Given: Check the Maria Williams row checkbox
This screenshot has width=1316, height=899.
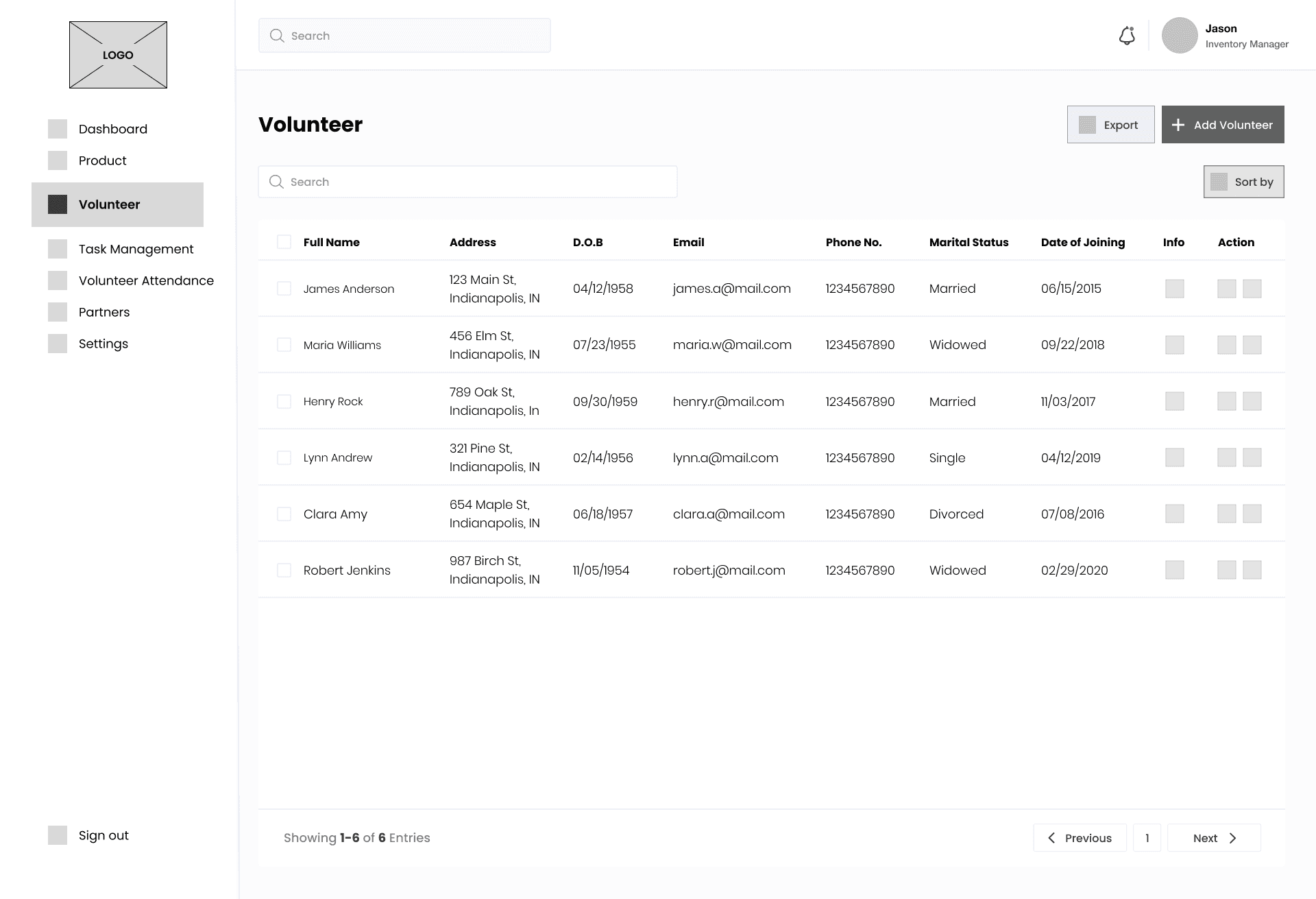Looking at the screenshot, I should tap(284, 344).
